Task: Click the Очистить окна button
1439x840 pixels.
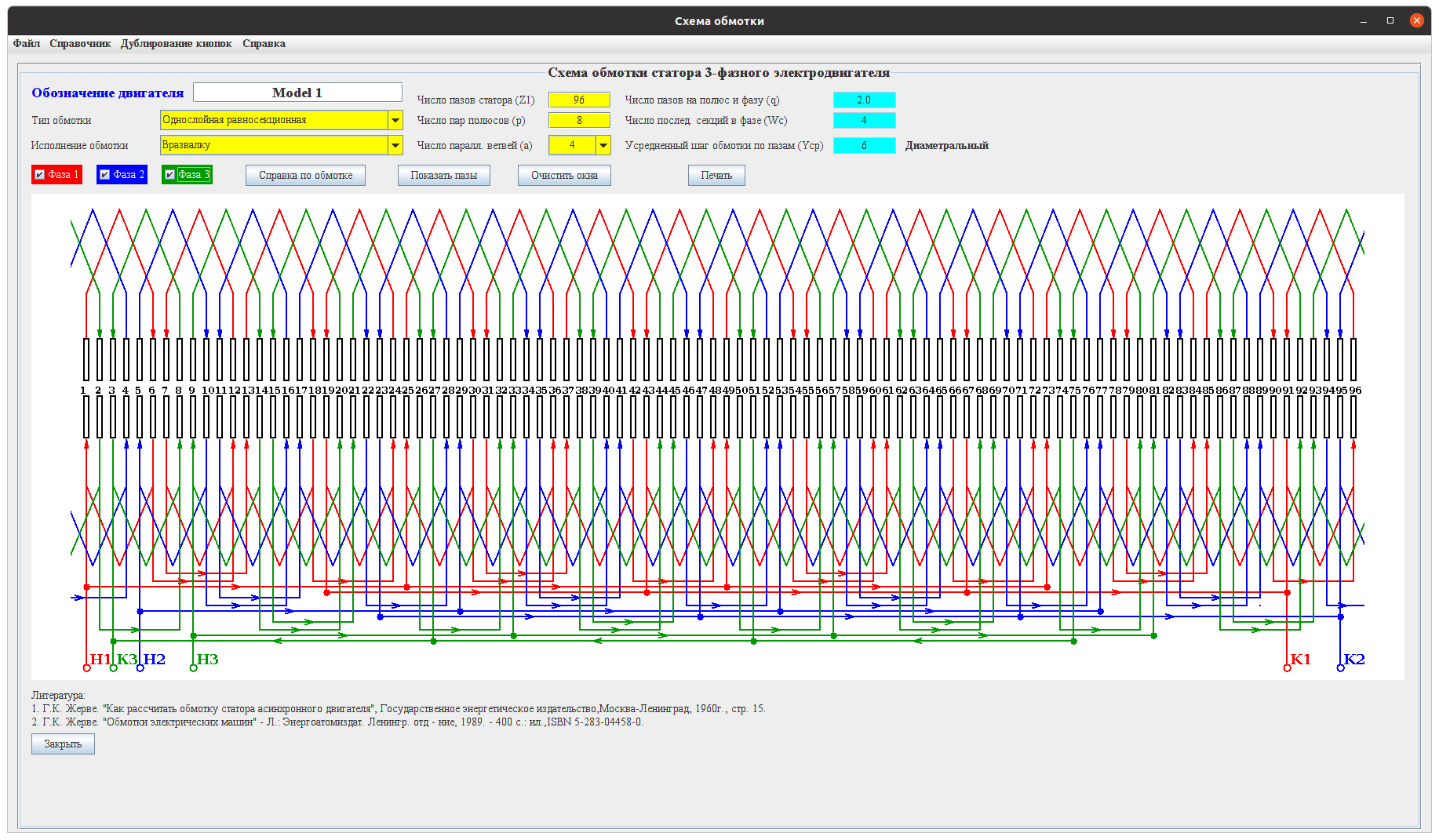Action: pos(564,176)
